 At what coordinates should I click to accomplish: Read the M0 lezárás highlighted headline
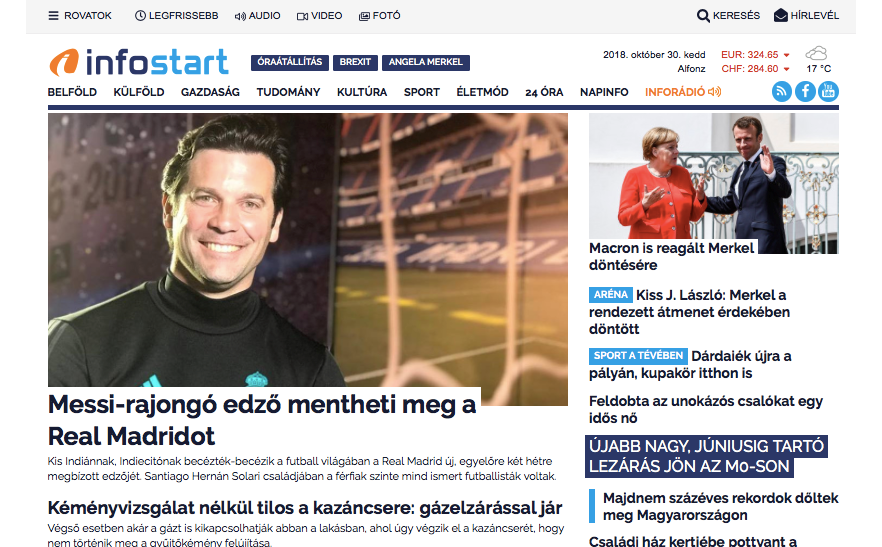(x=706, y=456)
